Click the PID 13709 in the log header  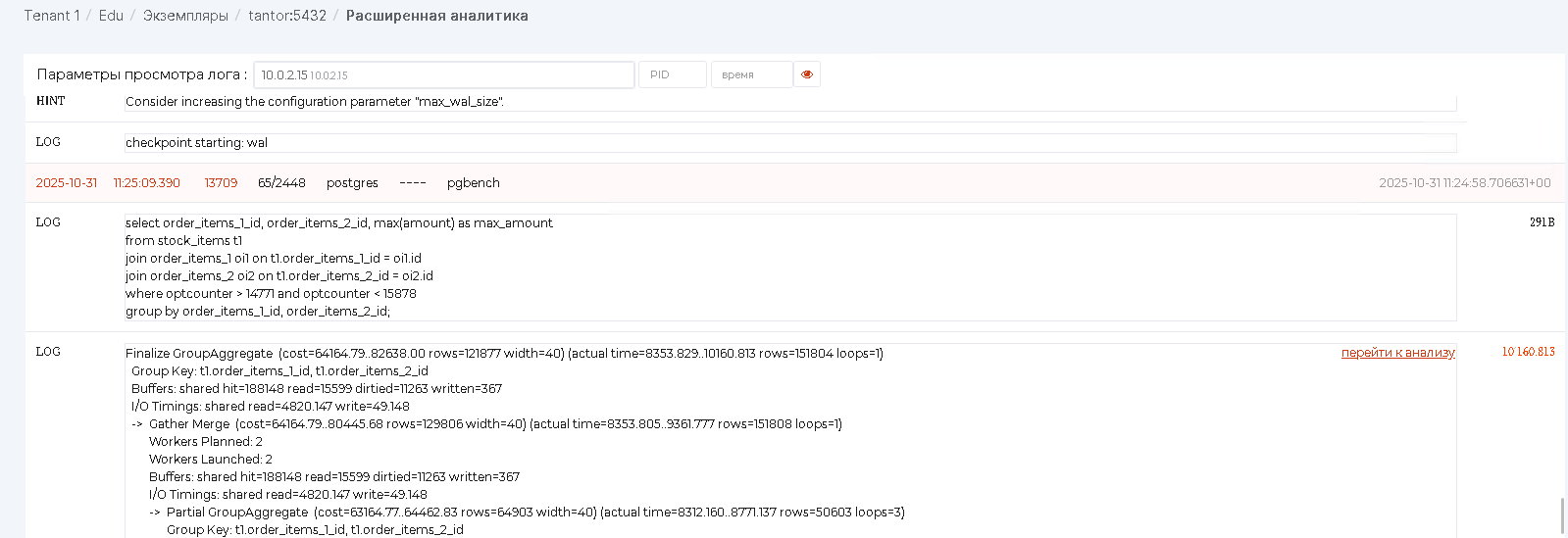click(x=221, y=183)
